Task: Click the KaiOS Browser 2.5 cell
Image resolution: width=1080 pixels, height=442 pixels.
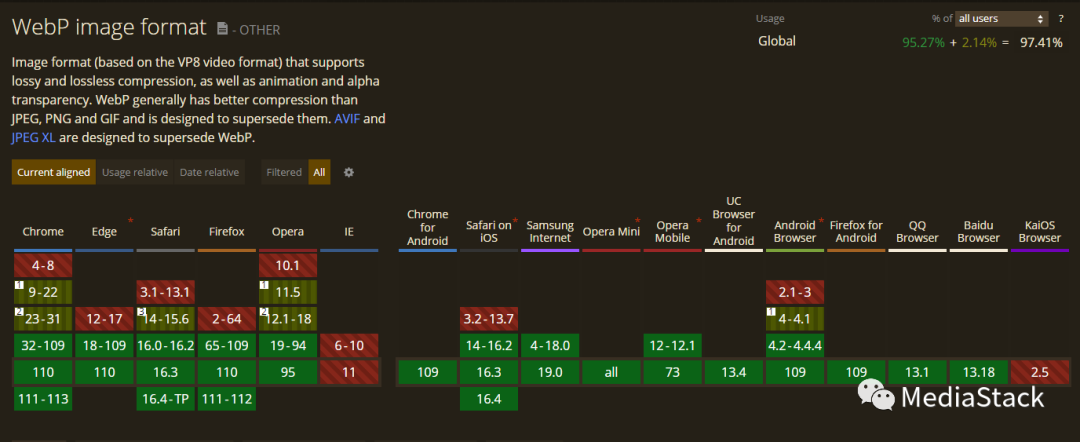Action: [1040, 372]
